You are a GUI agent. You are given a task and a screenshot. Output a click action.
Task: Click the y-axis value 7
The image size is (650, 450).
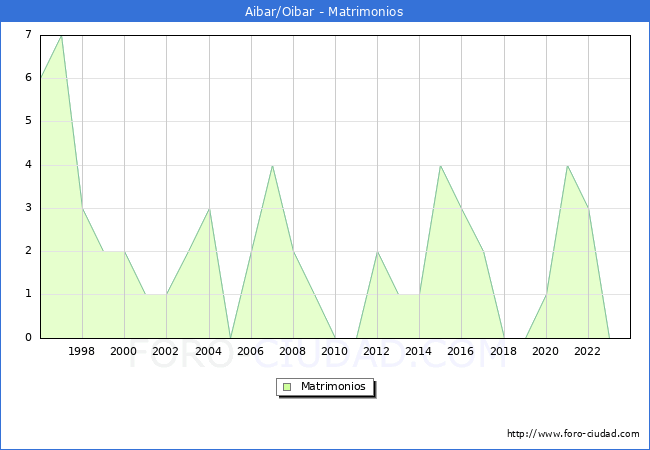(x=29, y=34)
